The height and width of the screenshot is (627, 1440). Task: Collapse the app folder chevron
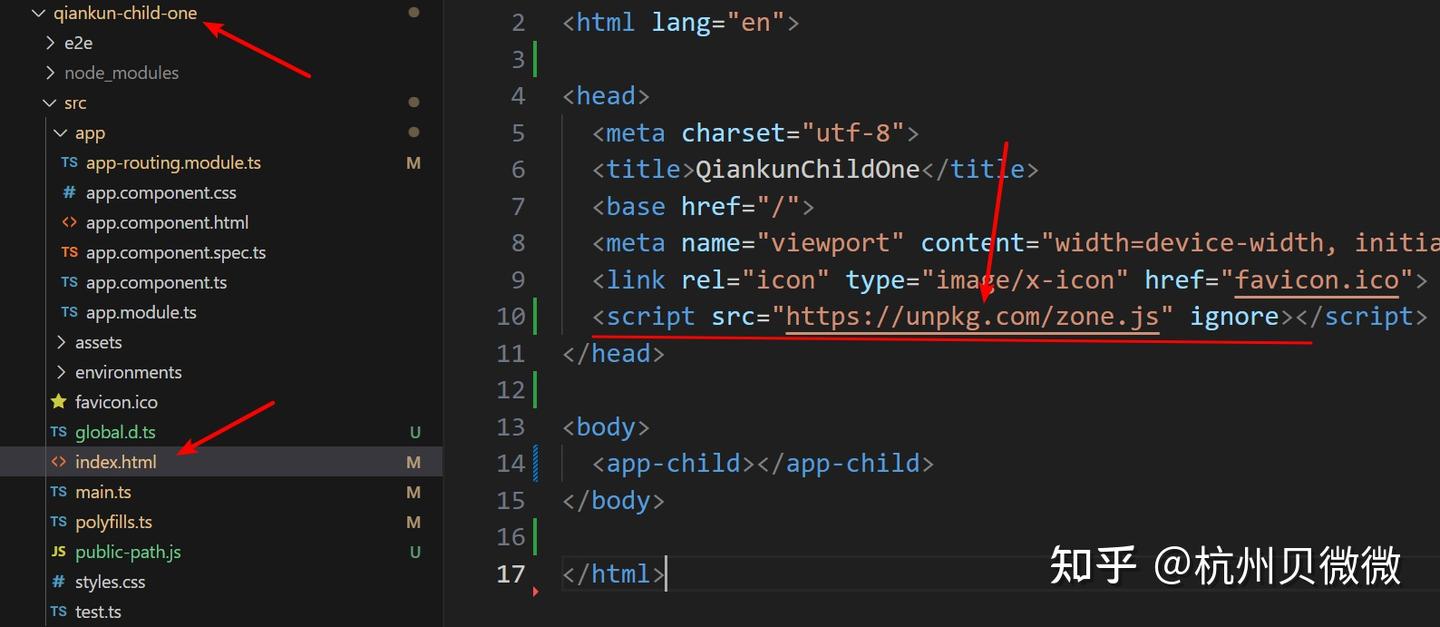coord(60,133)
